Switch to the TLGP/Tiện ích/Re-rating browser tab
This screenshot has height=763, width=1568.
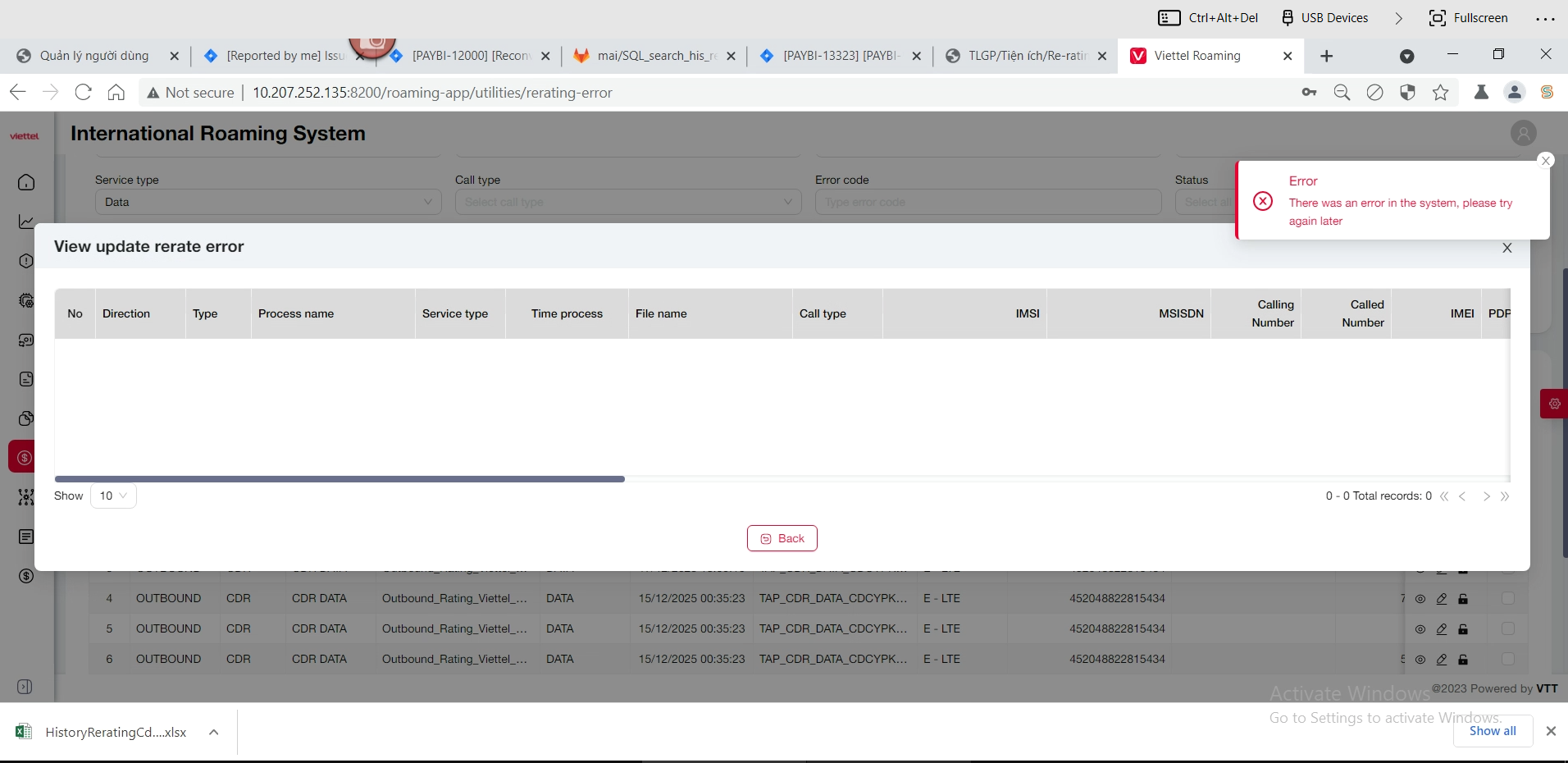click(x=1026, y=56)
